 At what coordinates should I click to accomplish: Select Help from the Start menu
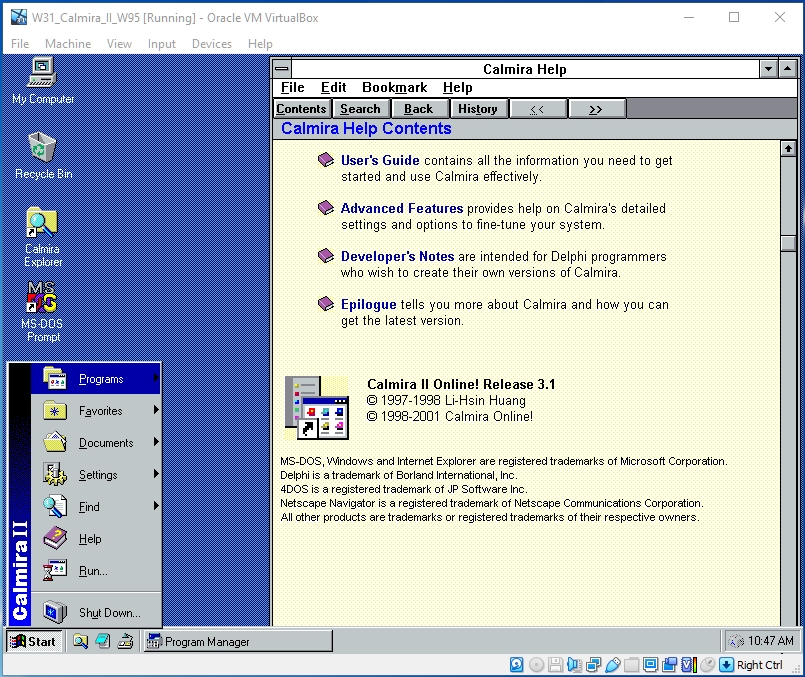pos(96,538)
